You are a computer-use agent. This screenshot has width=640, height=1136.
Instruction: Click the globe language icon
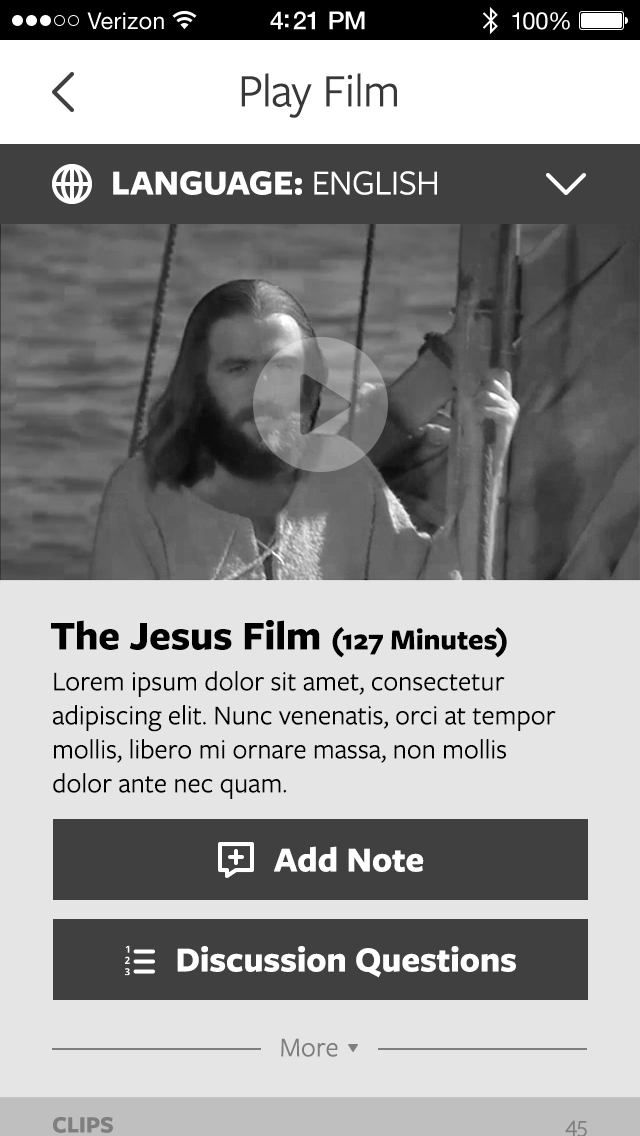pos(72,184)
